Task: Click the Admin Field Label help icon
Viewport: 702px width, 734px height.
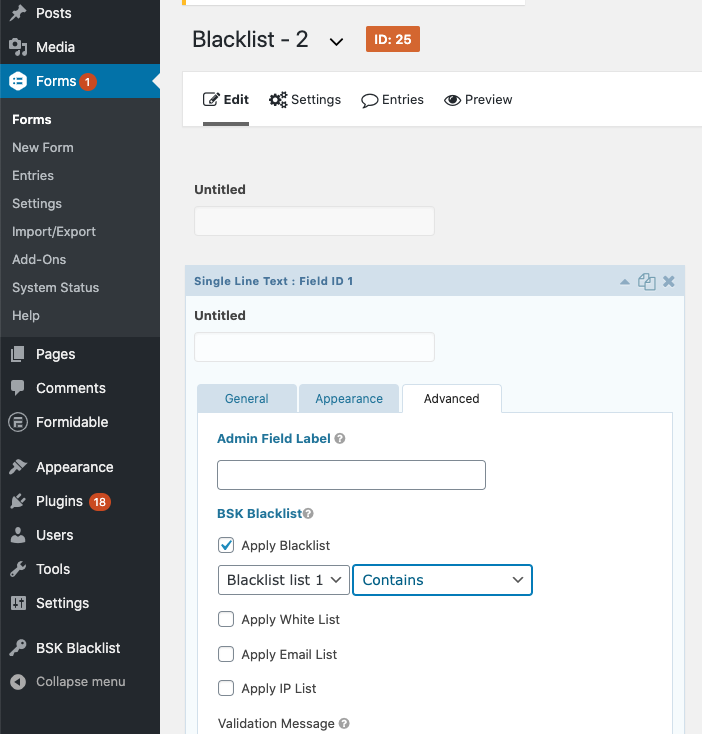Action: coord(340,439)
